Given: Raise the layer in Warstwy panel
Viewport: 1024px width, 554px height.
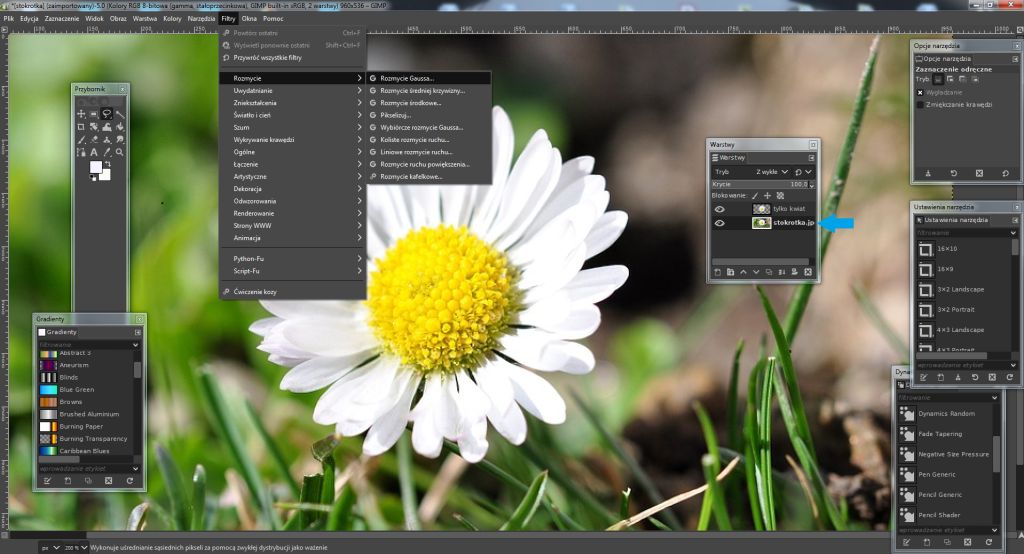Looking at the screenshot, I should [x=743, y=272].
